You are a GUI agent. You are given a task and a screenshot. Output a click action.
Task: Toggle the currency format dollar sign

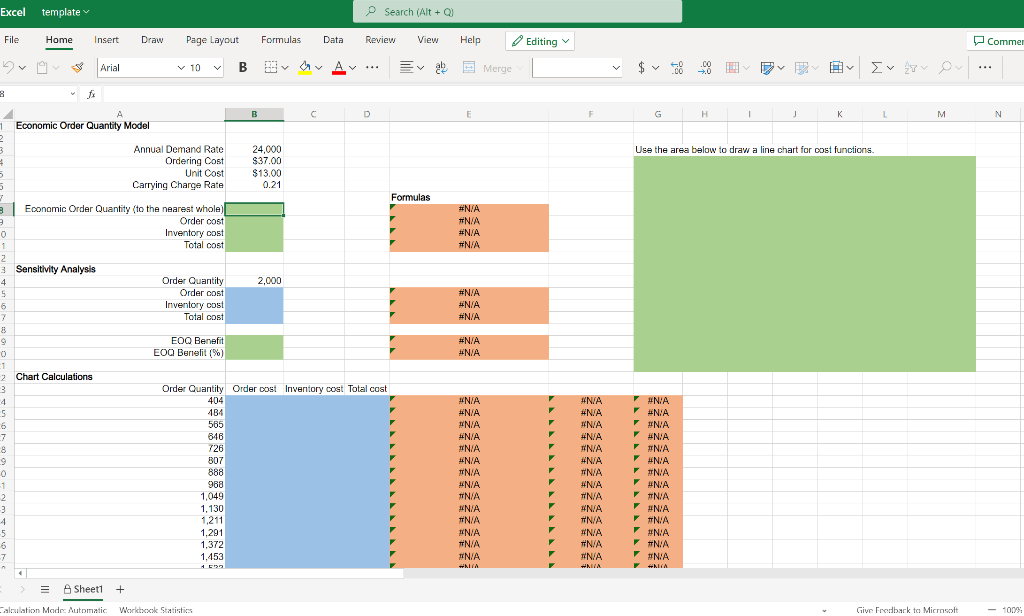point(641,67)
